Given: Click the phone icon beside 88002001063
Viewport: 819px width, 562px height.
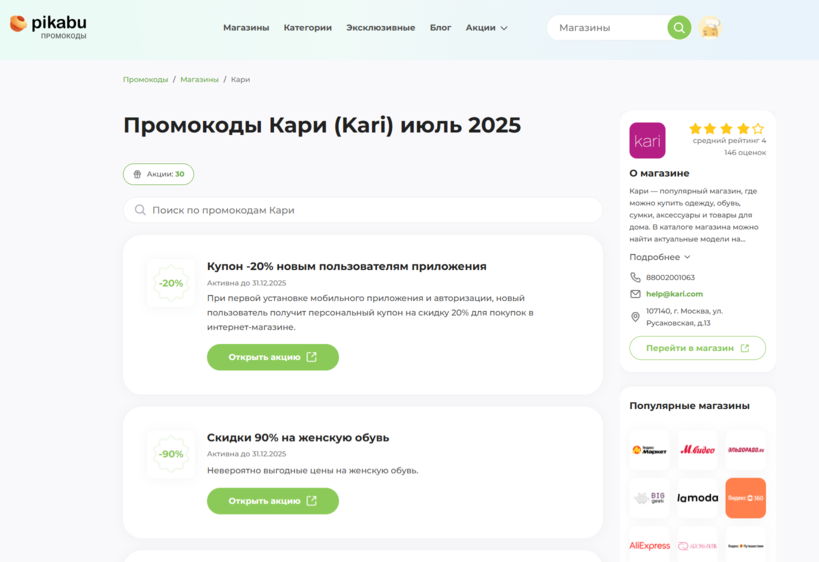Looking at the screenshot, I should (x=635, y=277).
